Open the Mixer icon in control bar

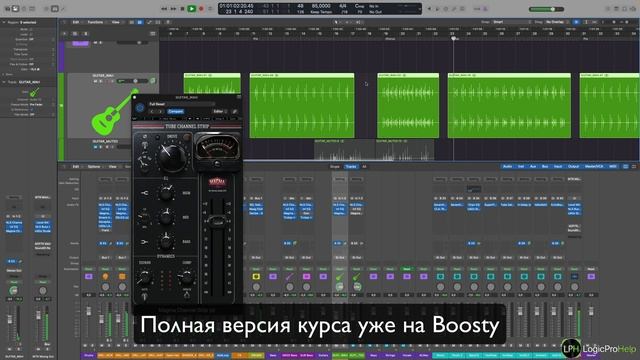[54, 9]
